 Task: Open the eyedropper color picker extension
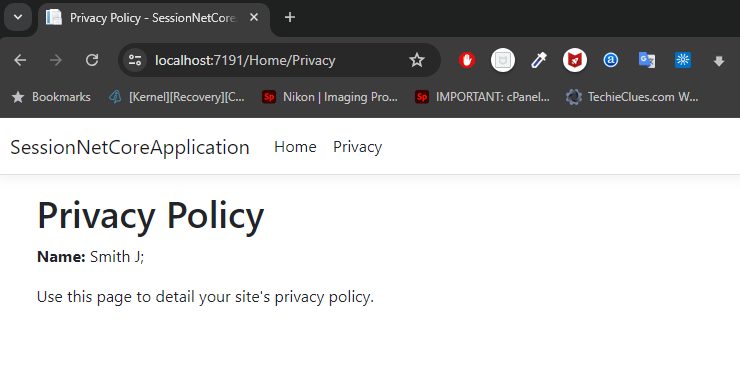[538, 60]
